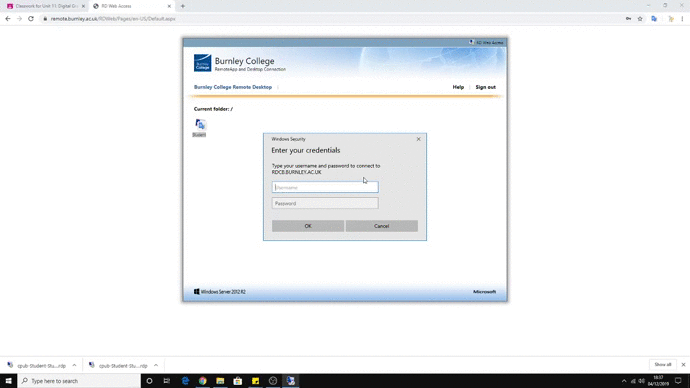
Task: Expand options for first rdp download
Action: pyautogui.click(x=74, y=366)
